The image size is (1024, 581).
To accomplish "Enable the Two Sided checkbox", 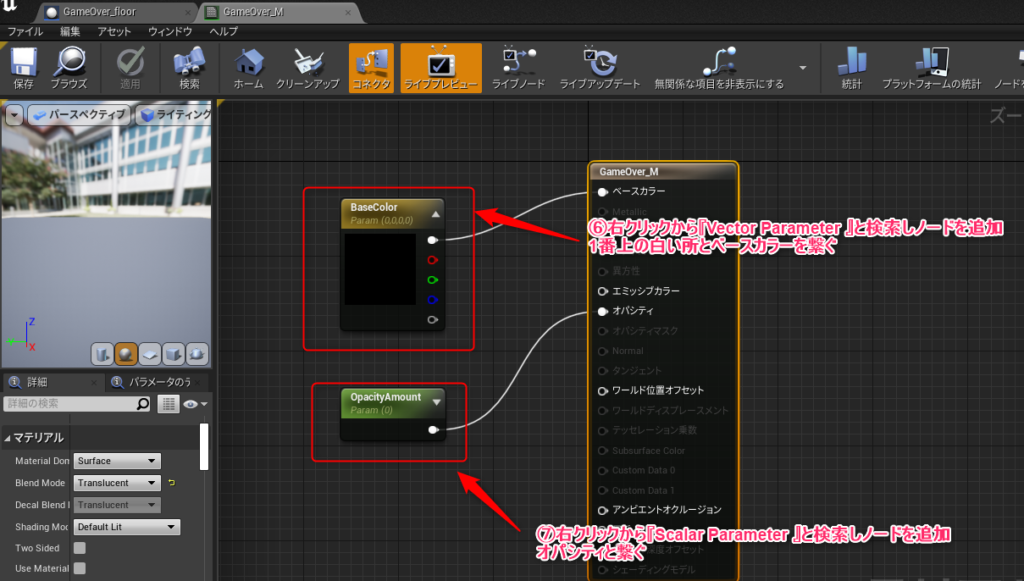I will (80, 548).
